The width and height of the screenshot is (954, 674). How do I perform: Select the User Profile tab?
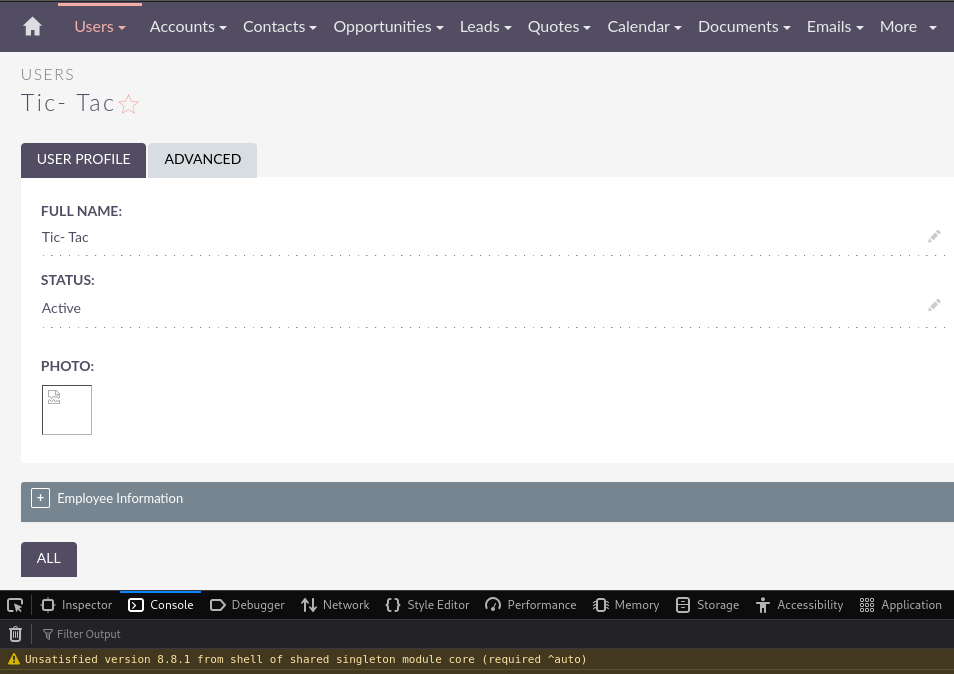point(83,160)
